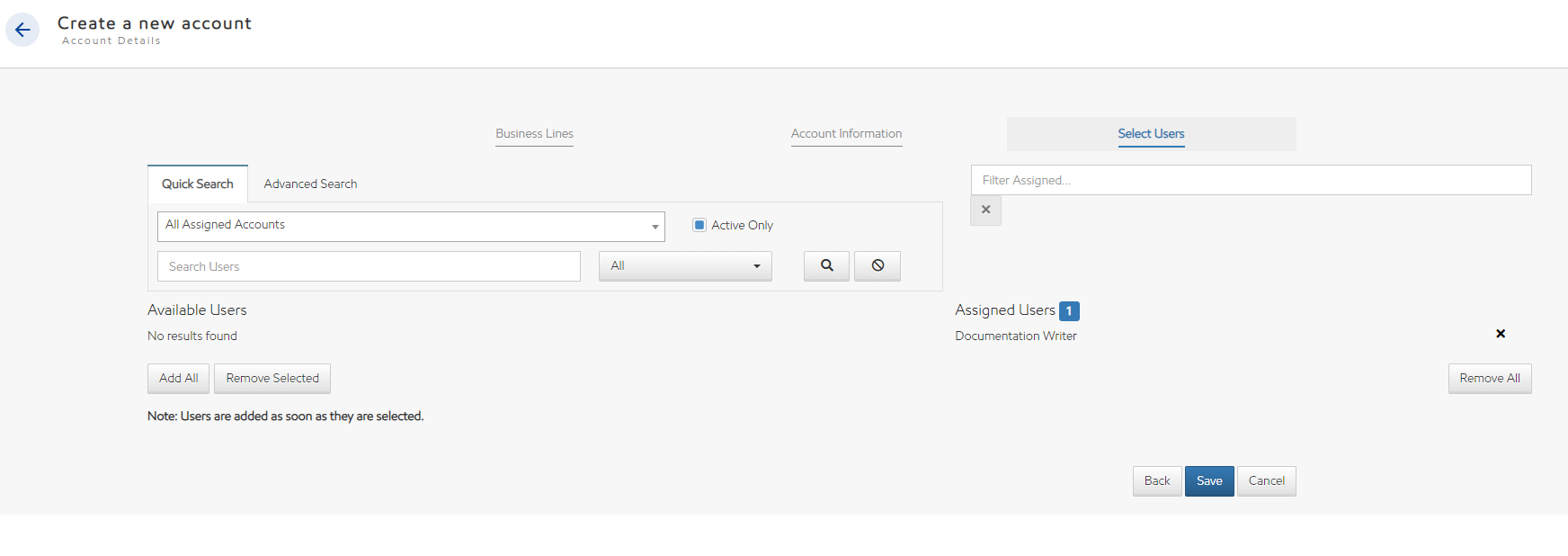Remove Documentation Writer using the X icon
The image size is (1568, 556).
tap(1500, 334)
